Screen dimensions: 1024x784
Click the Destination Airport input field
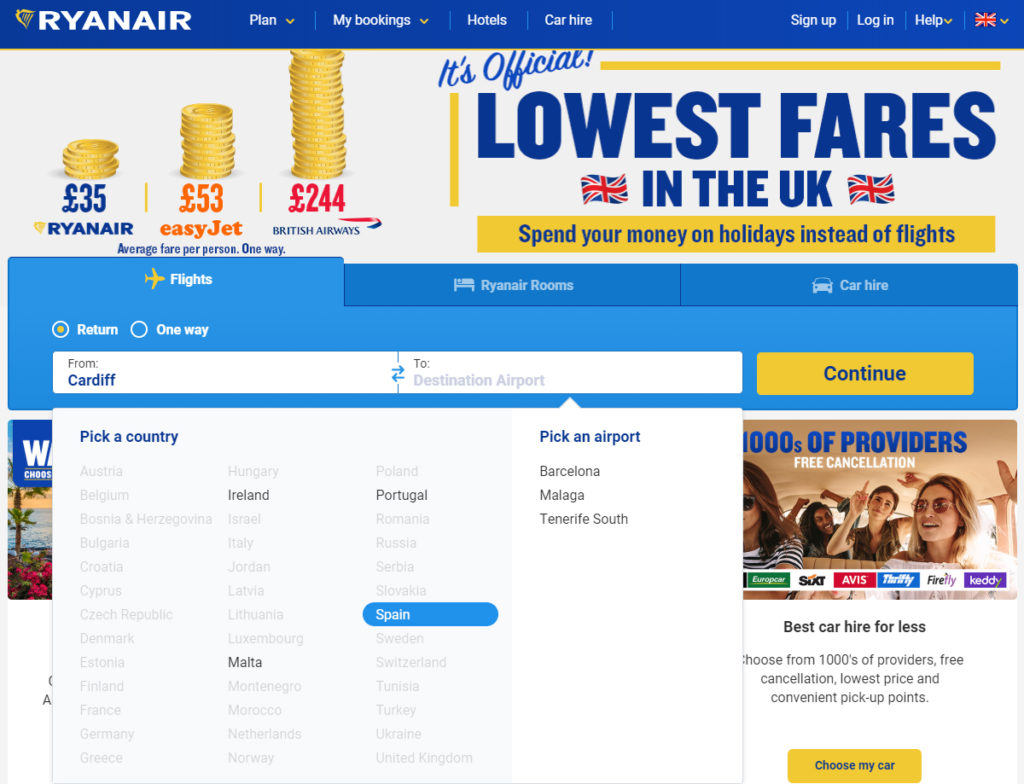pyautogui.click(x=570, y=373)
